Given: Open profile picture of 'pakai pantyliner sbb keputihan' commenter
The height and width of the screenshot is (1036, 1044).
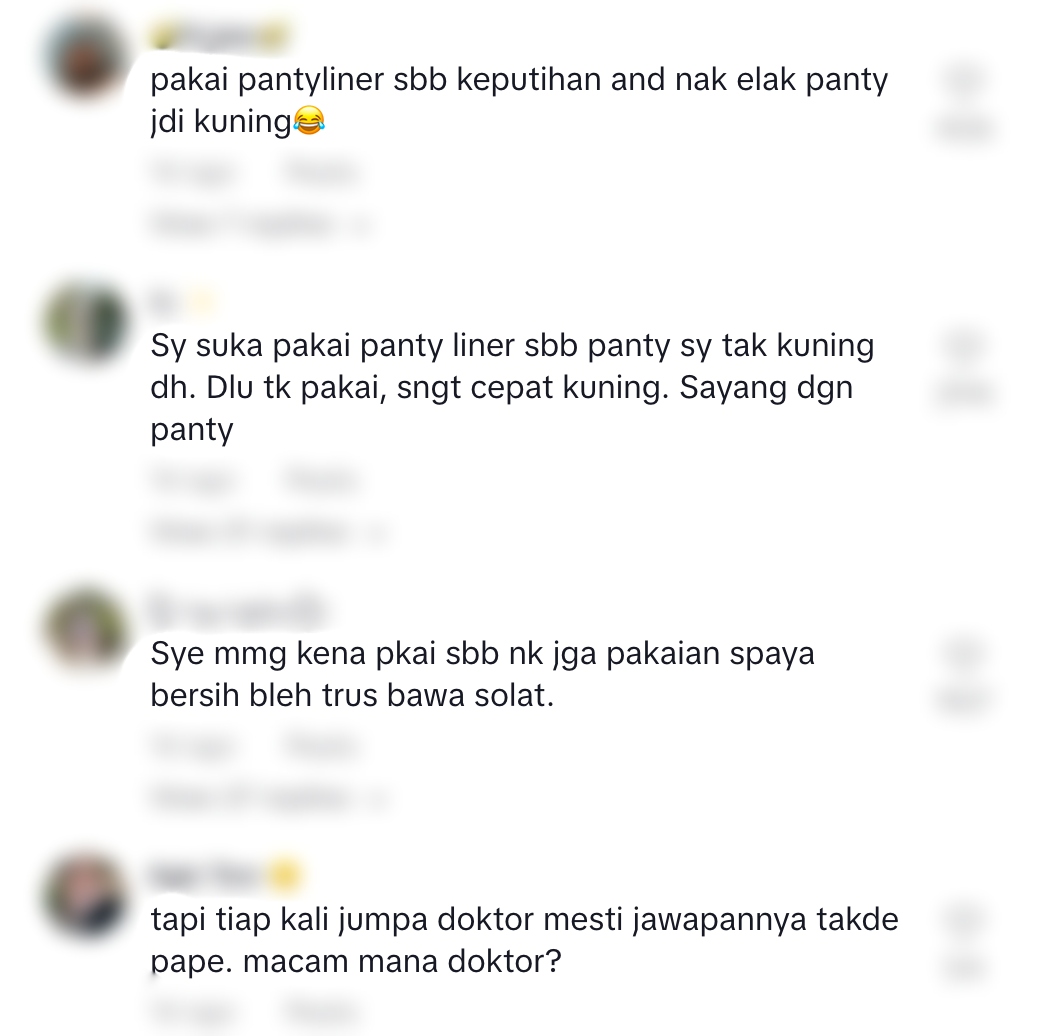Looking at the screenshot, I should coord(86,57).
